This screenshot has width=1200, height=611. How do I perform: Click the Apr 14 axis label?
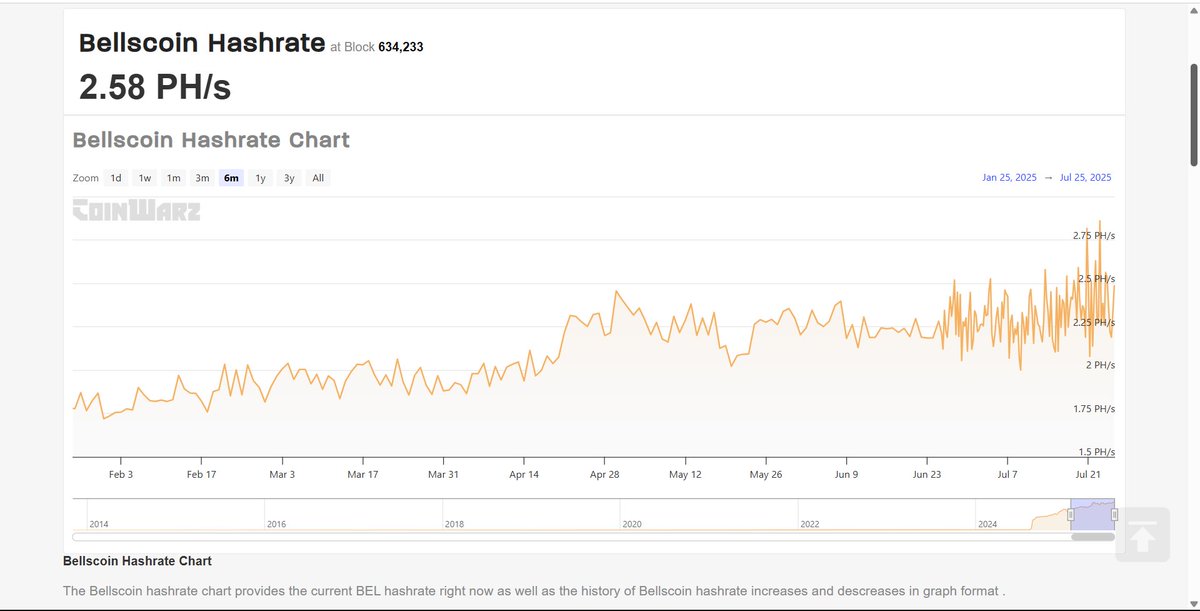click(524, 474)
